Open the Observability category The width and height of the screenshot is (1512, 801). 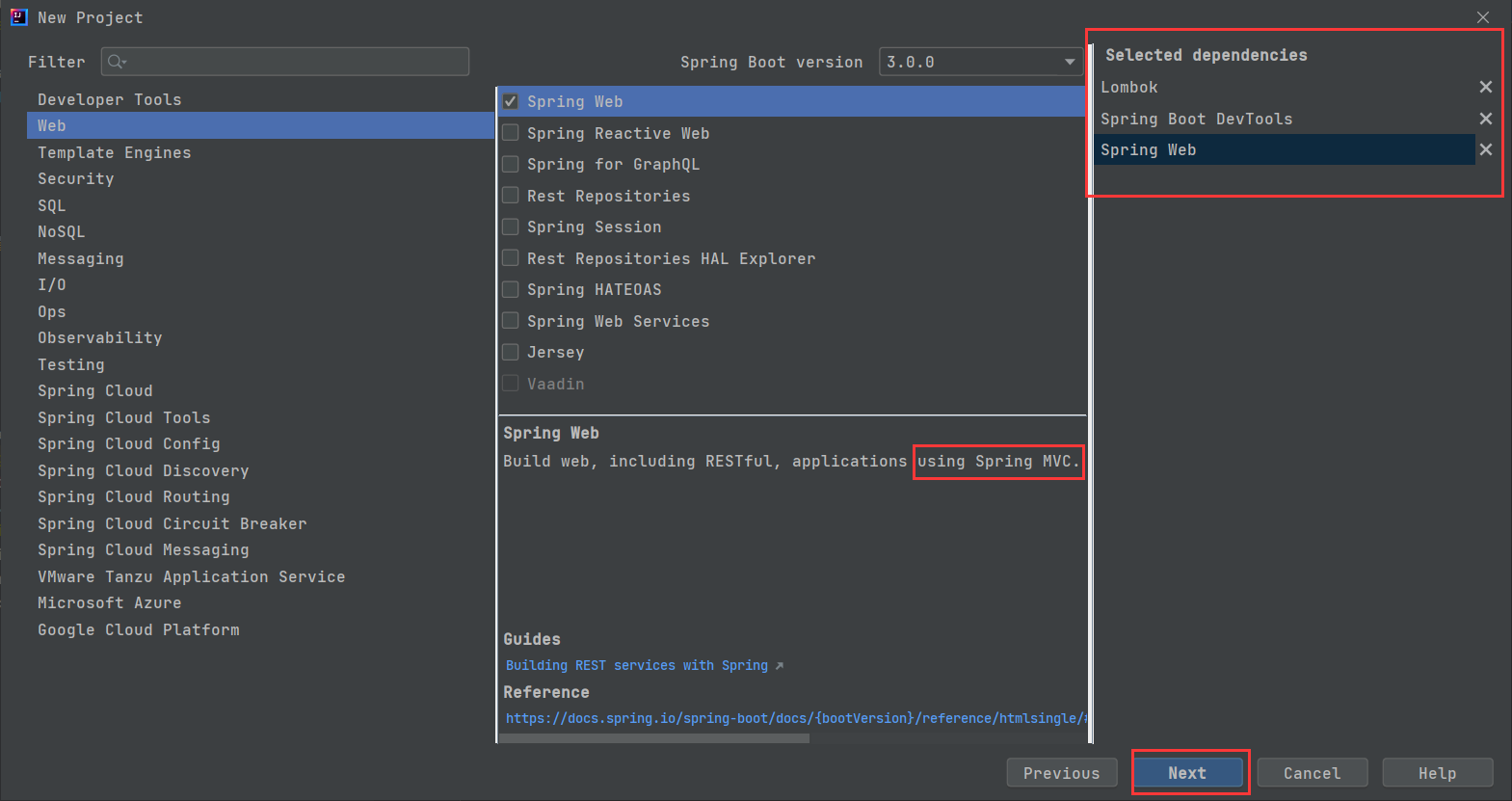260,337
